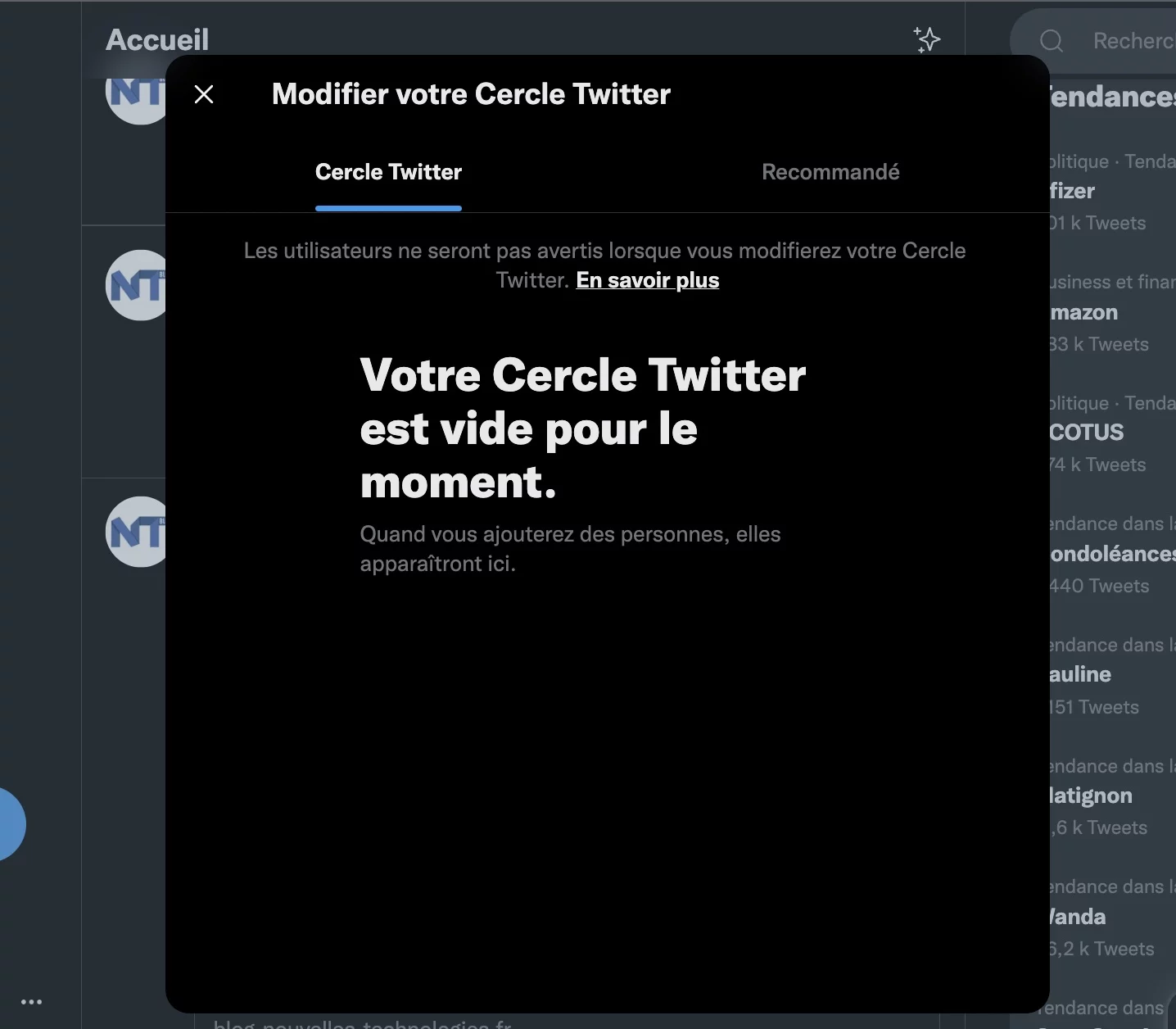Open the Condoléances trend
Viewport: 1176px width, 1029px height.
[1110, 554]
